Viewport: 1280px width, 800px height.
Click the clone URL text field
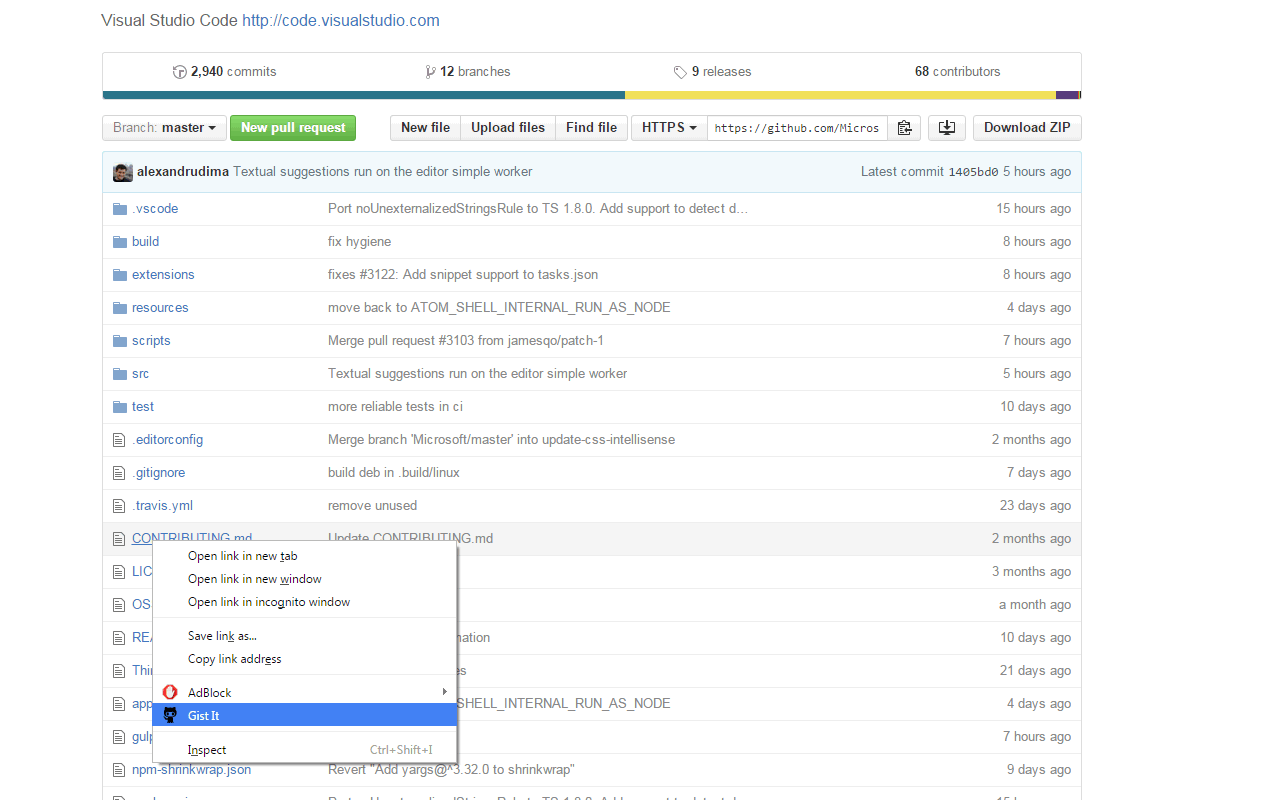[x=797, y=128]
